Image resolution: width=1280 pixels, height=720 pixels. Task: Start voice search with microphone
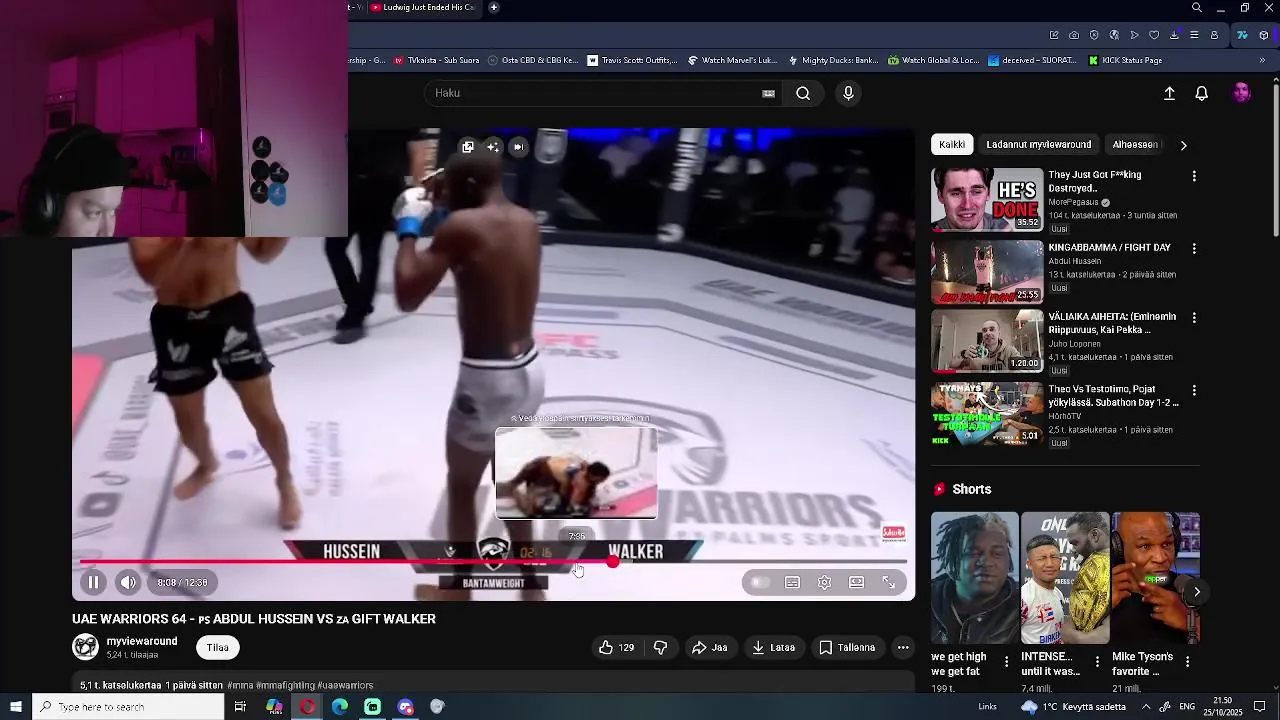[848, 93]
